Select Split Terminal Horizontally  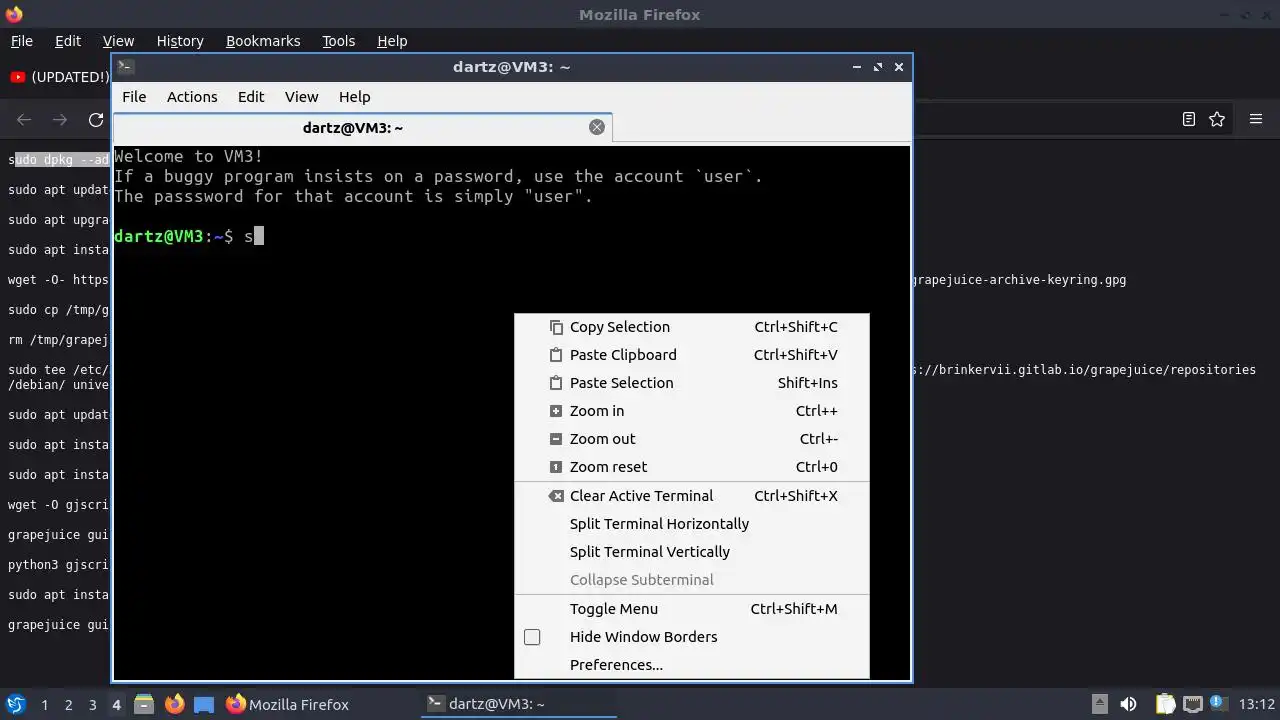point(692,524)
